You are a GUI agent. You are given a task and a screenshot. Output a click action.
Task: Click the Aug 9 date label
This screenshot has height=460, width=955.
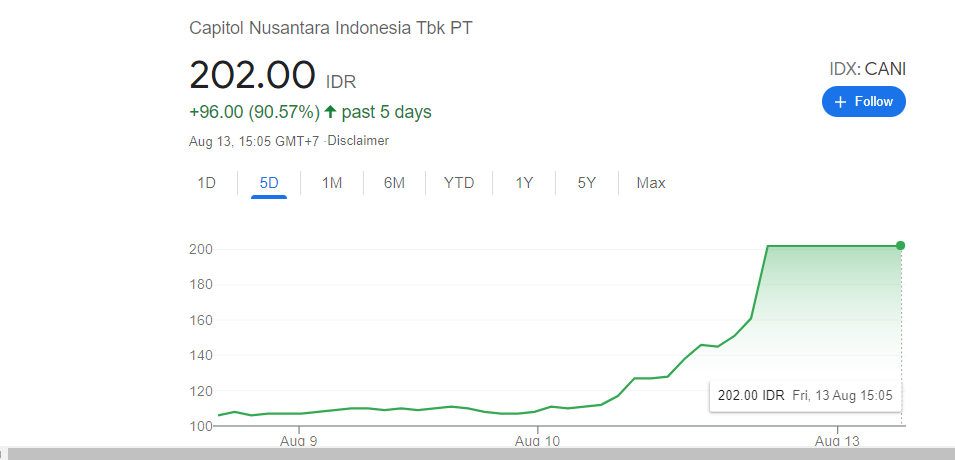coord(299,440)
